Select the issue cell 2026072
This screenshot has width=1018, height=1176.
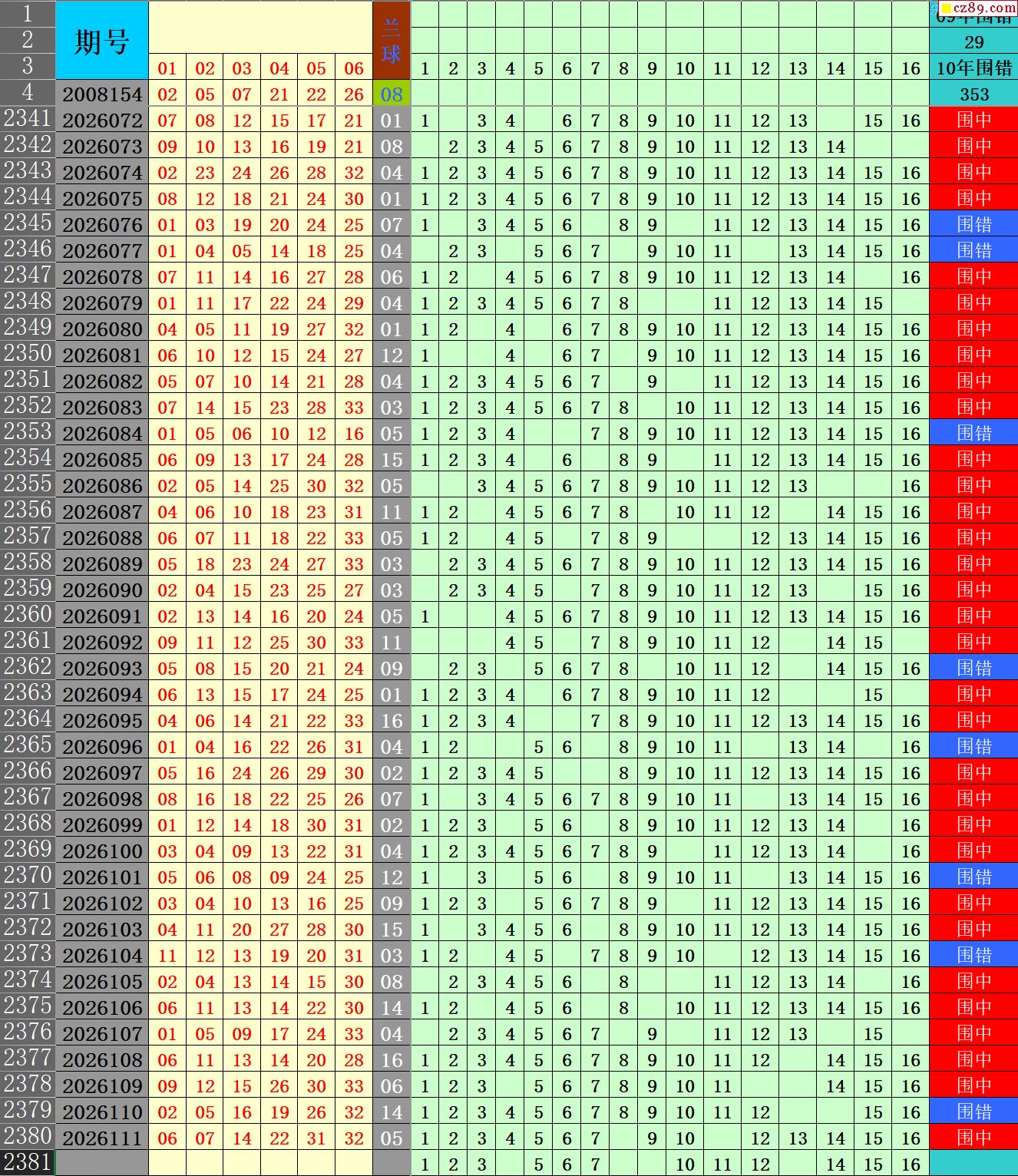click(x=102, y=121)
